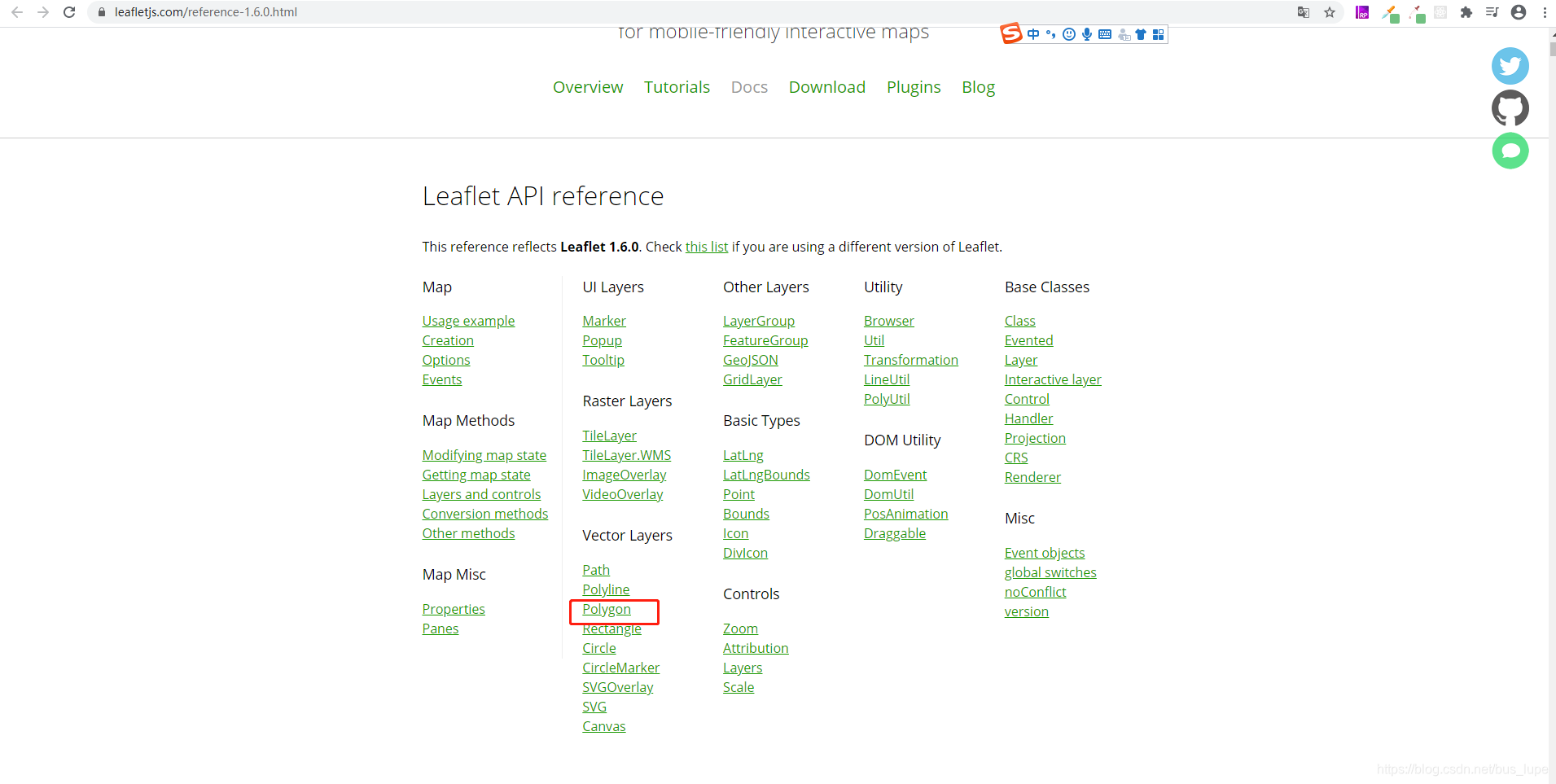Viewport: 1556px width, 784px height.
Task: Open the global switches link
Action: [x=1050, y=572]
